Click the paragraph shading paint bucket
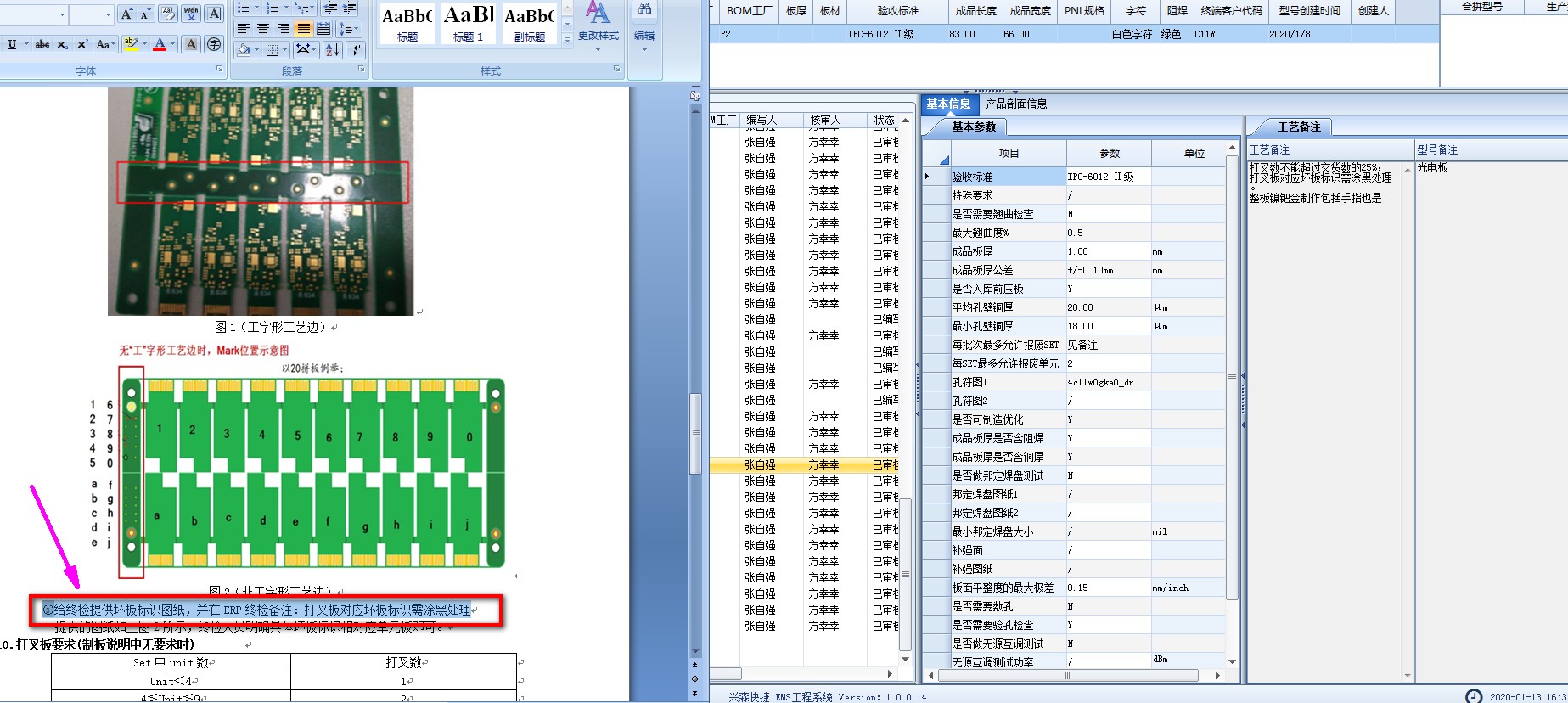 243,50
